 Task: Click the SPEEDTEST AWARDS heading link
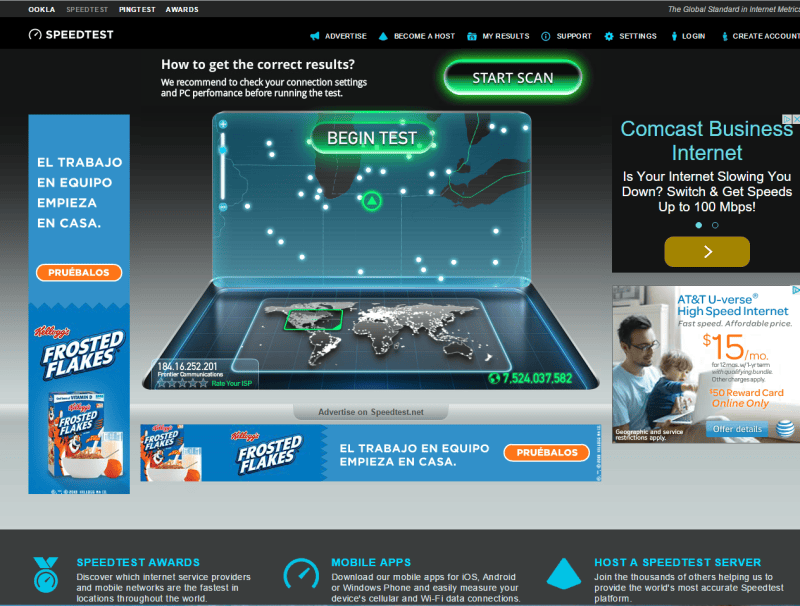[138, 562]
